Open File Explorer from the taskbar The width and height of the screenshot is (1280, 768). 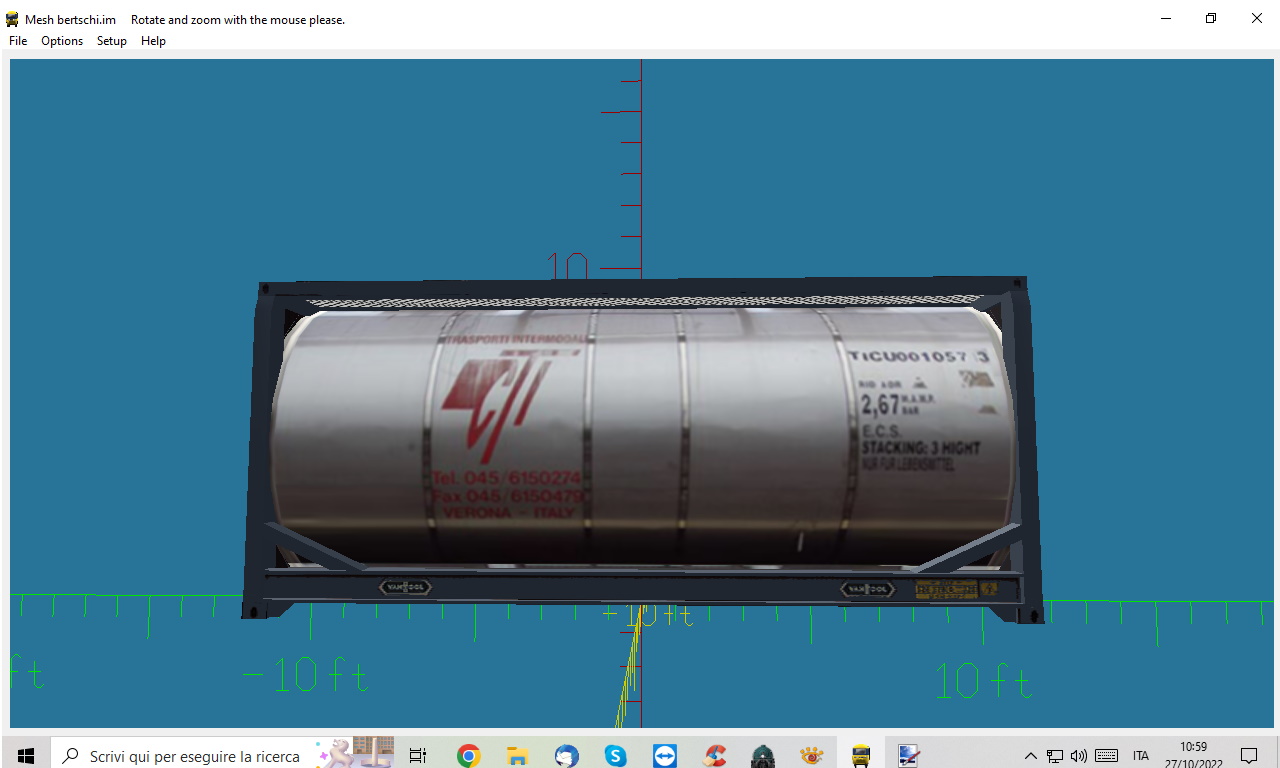pos(517,756)
